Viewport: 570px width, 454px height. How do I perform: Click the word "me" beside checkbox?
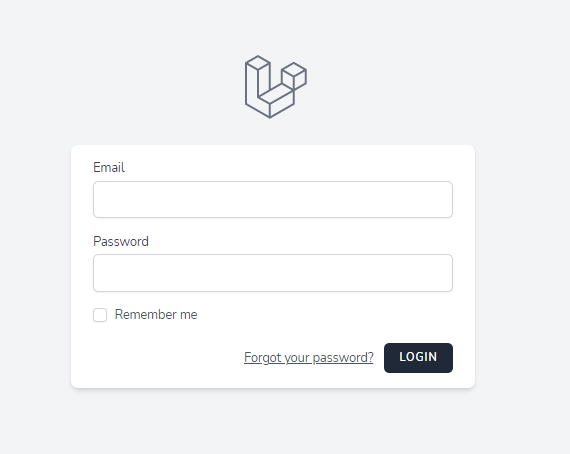coord(189,315)
